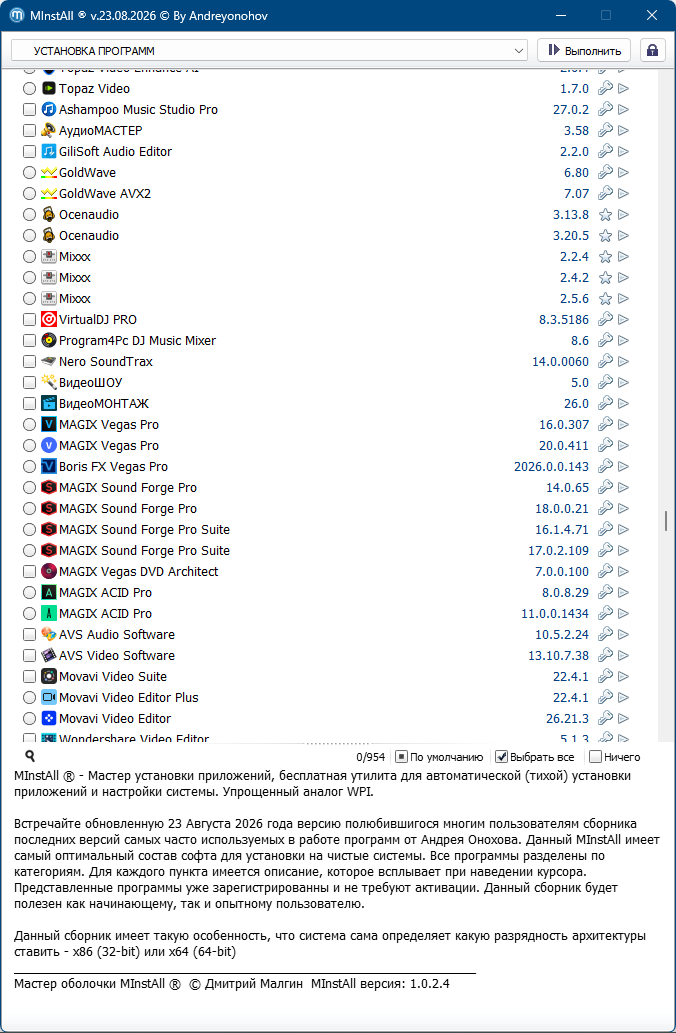Click key icon for MAGIX ACID Pro 11.0.0.1434
Image resolution: width=676 pixels, height=1033 pixels.
coord(605,613)
